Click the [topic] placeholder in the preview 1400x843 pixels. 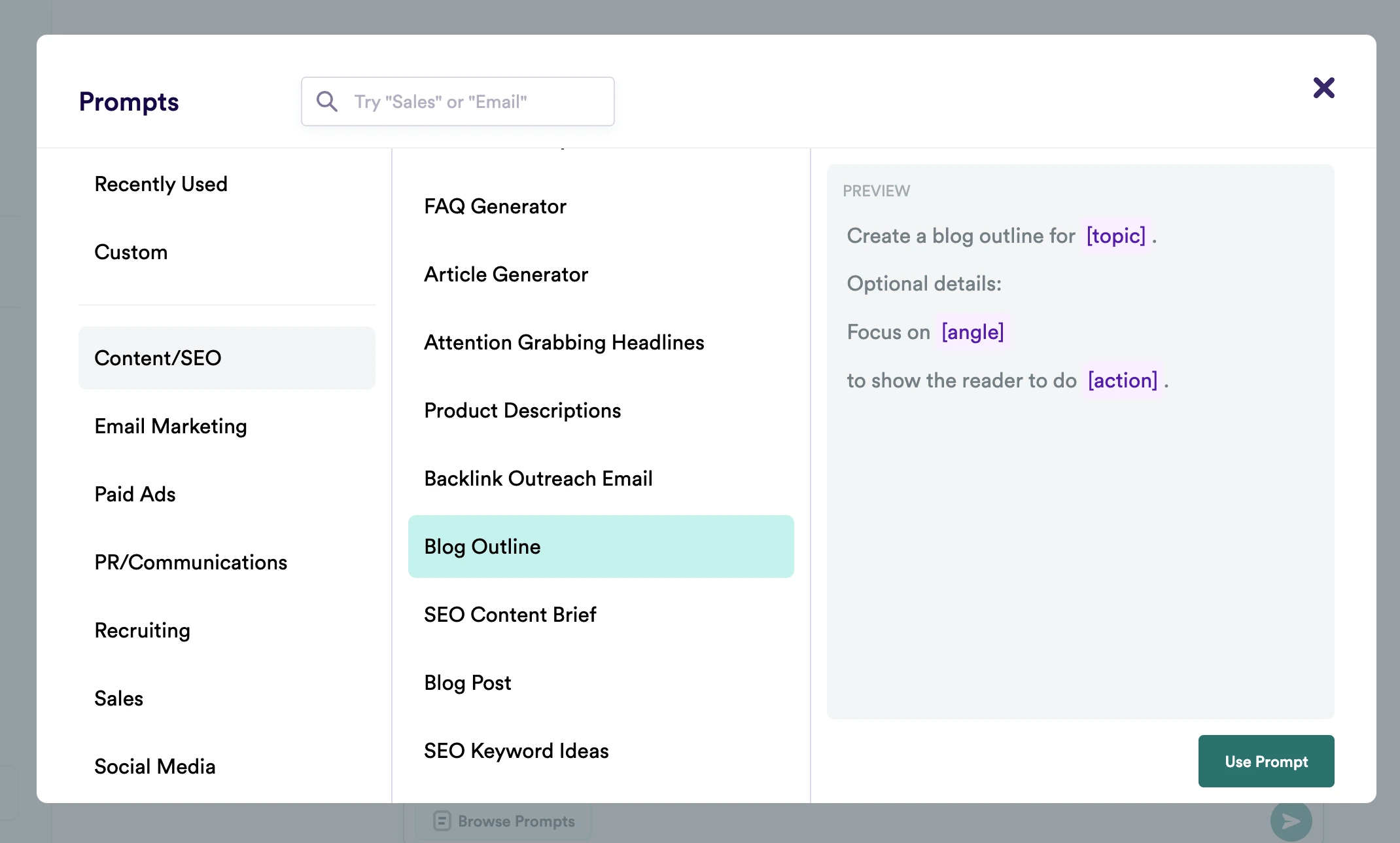1115,236
